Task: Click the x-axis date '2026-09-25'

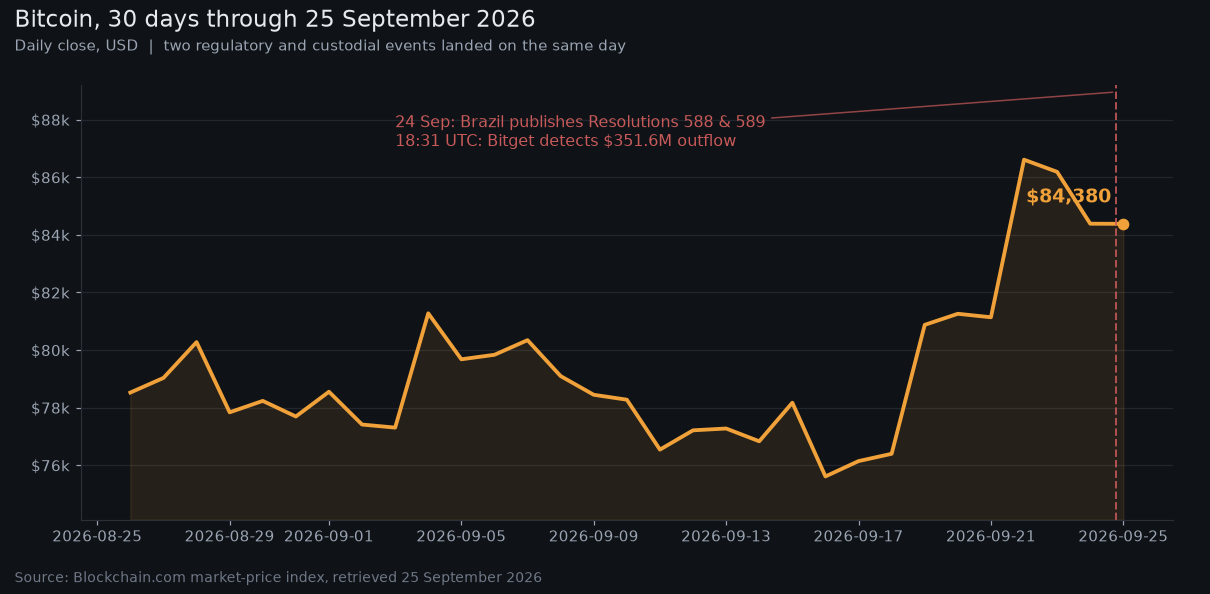Action: tap(1123, 536)
